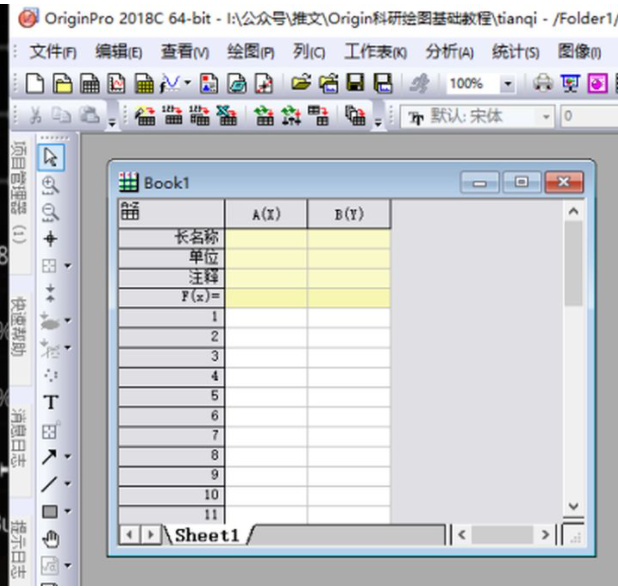
Task: Open the 查看(V) menu
Action: pos(185,52)
